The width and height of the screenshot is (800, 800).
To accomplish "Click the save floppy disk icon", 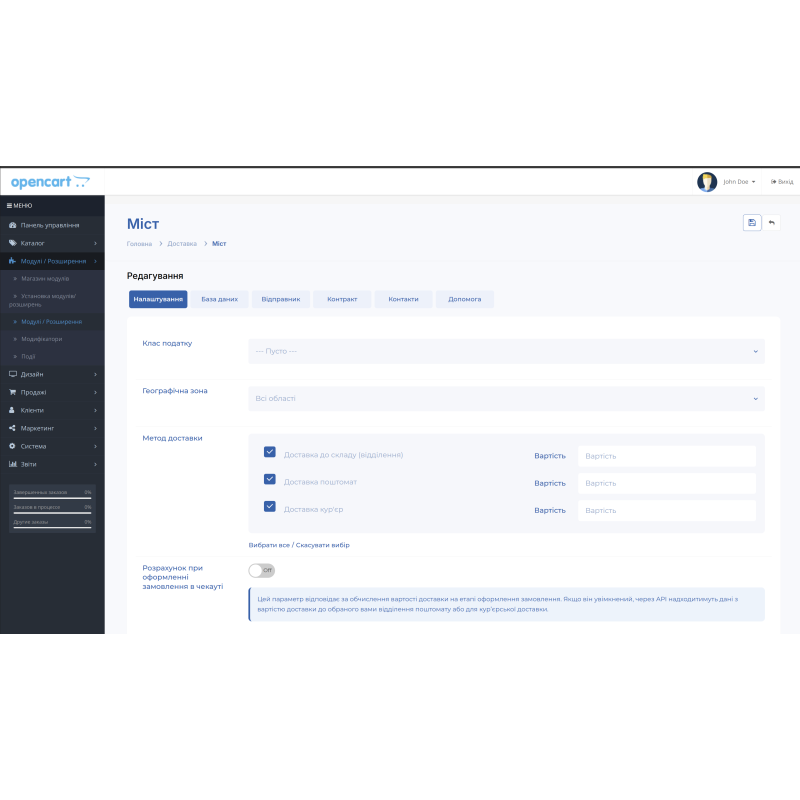I will [752, 222].
